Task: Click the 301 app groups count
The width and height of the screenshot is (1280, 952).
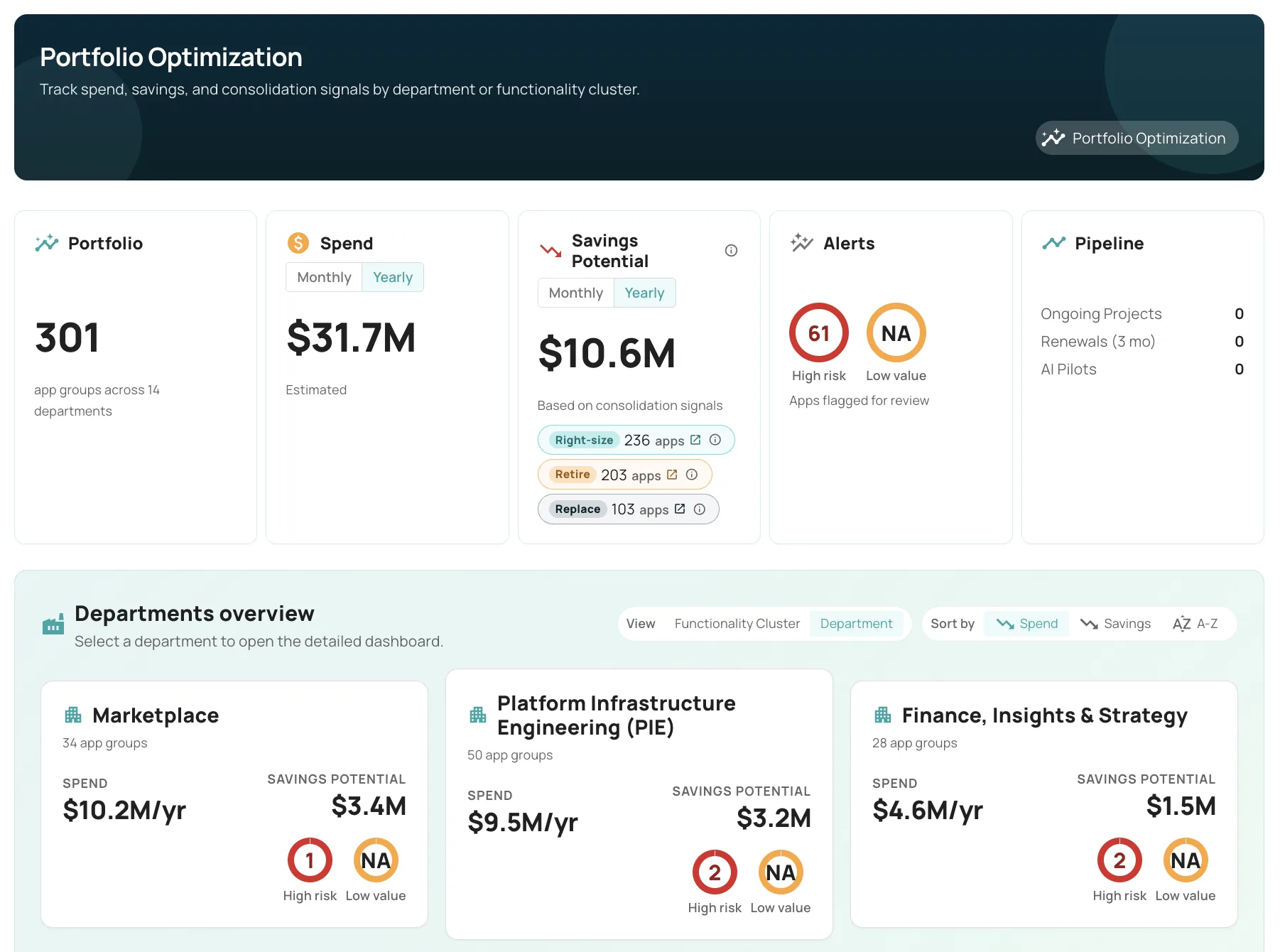Action: pos(67,337)
